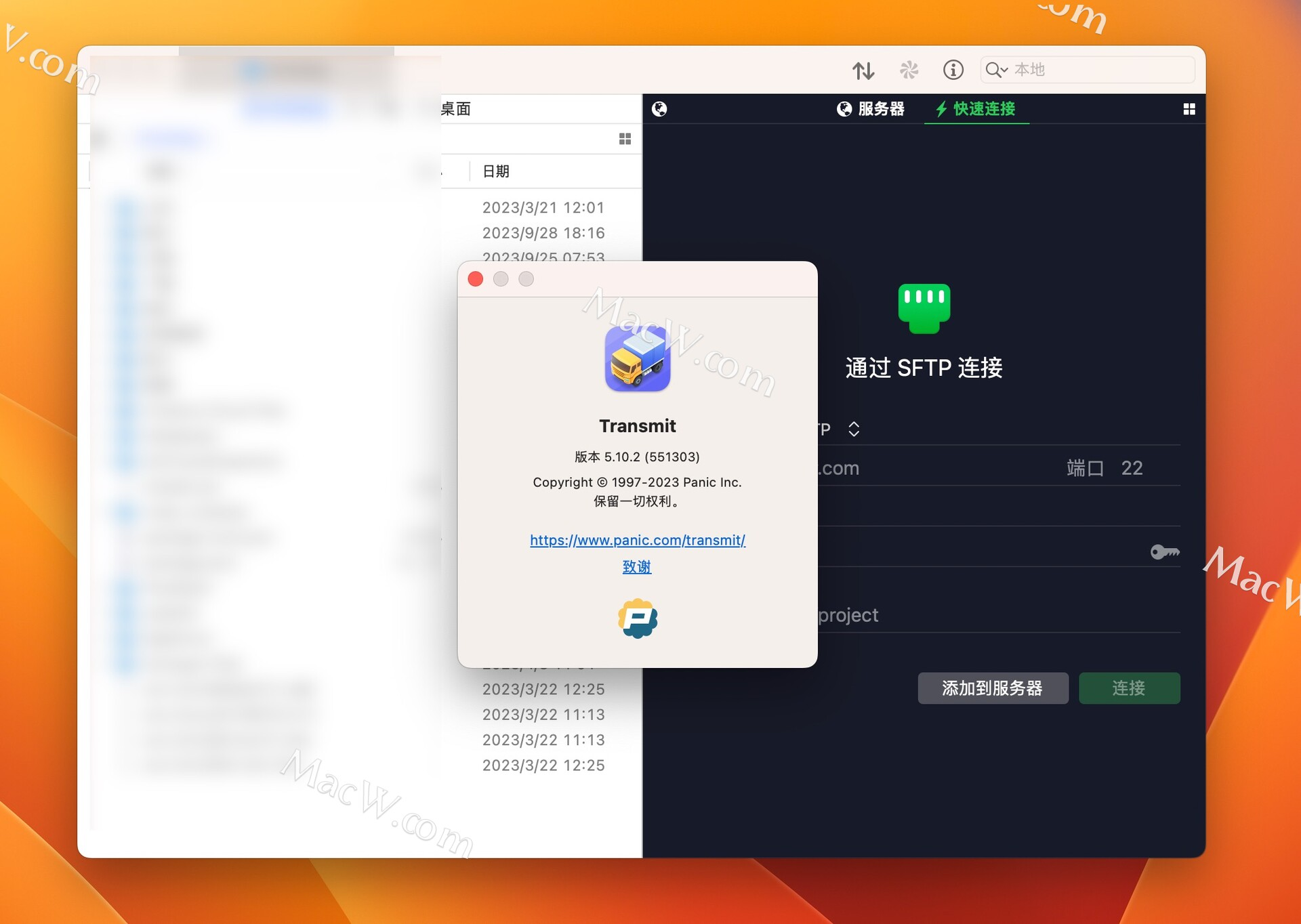The width and height of the screenshot is (1301, 924).
Task: Switch to the 快速连接 tab
Action: coord(976,109)
